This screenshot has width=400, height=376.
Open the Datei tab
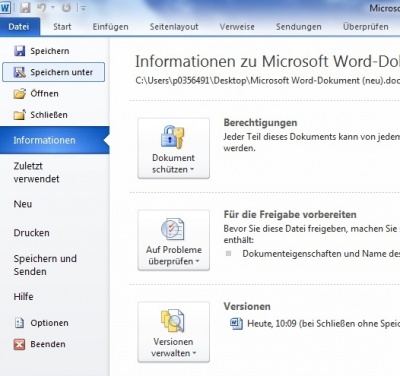click(x=19, y=27)
